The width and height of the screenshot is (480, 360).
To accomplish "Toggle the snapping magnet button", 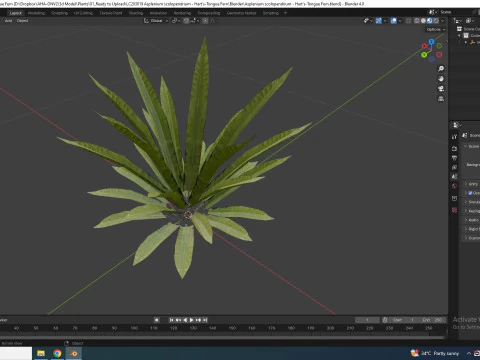I will [186, 21].
